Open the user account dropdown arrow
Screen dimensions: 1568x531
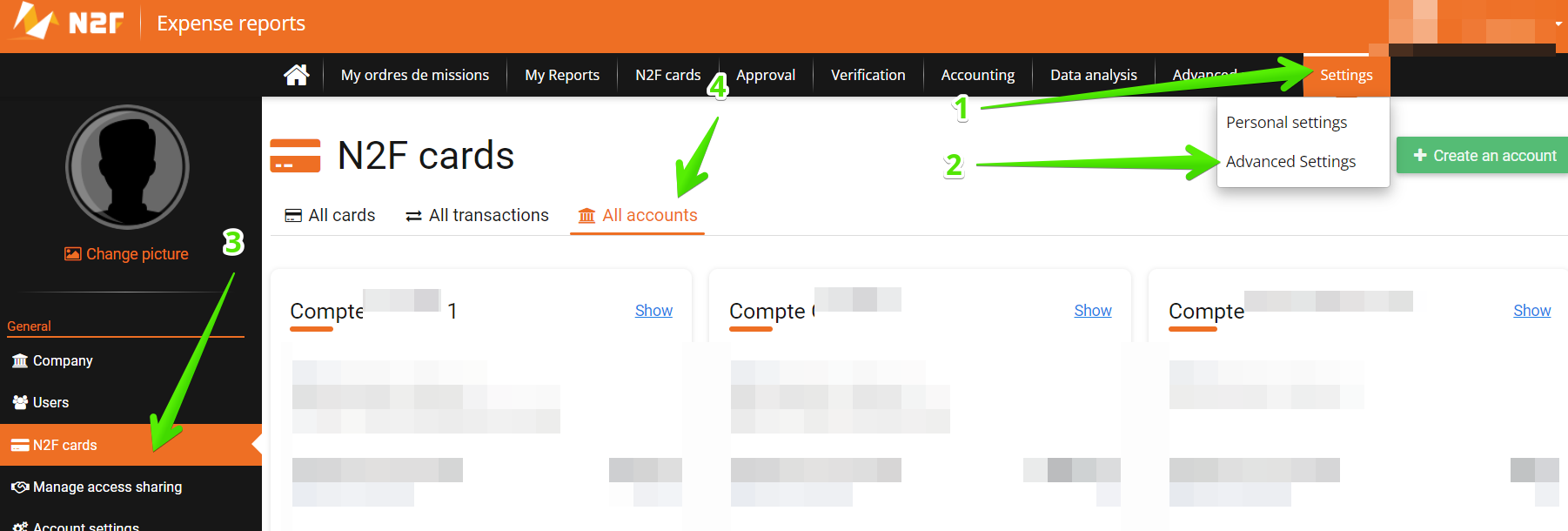(x=1558, y=24)
